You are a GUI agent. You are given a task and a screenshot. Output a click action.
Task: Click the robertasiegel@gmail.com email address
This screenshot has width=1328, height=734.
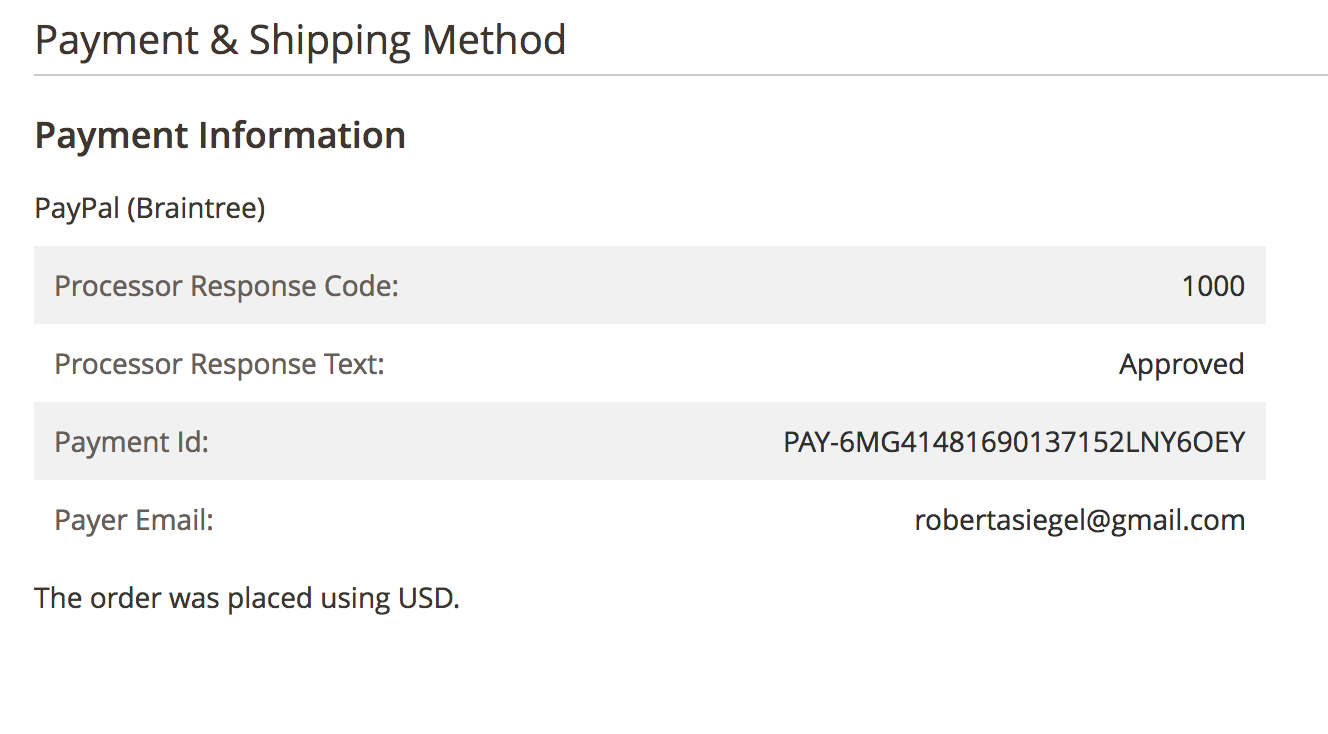[1079, 520]
